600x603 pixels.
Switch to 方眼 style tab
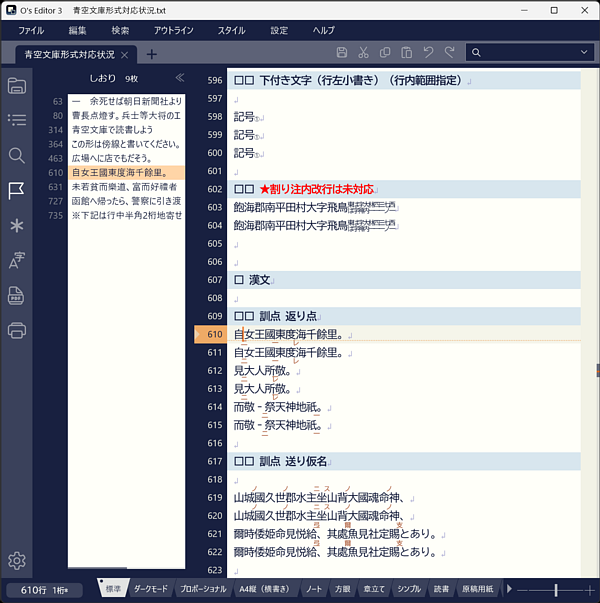[342, 589]
